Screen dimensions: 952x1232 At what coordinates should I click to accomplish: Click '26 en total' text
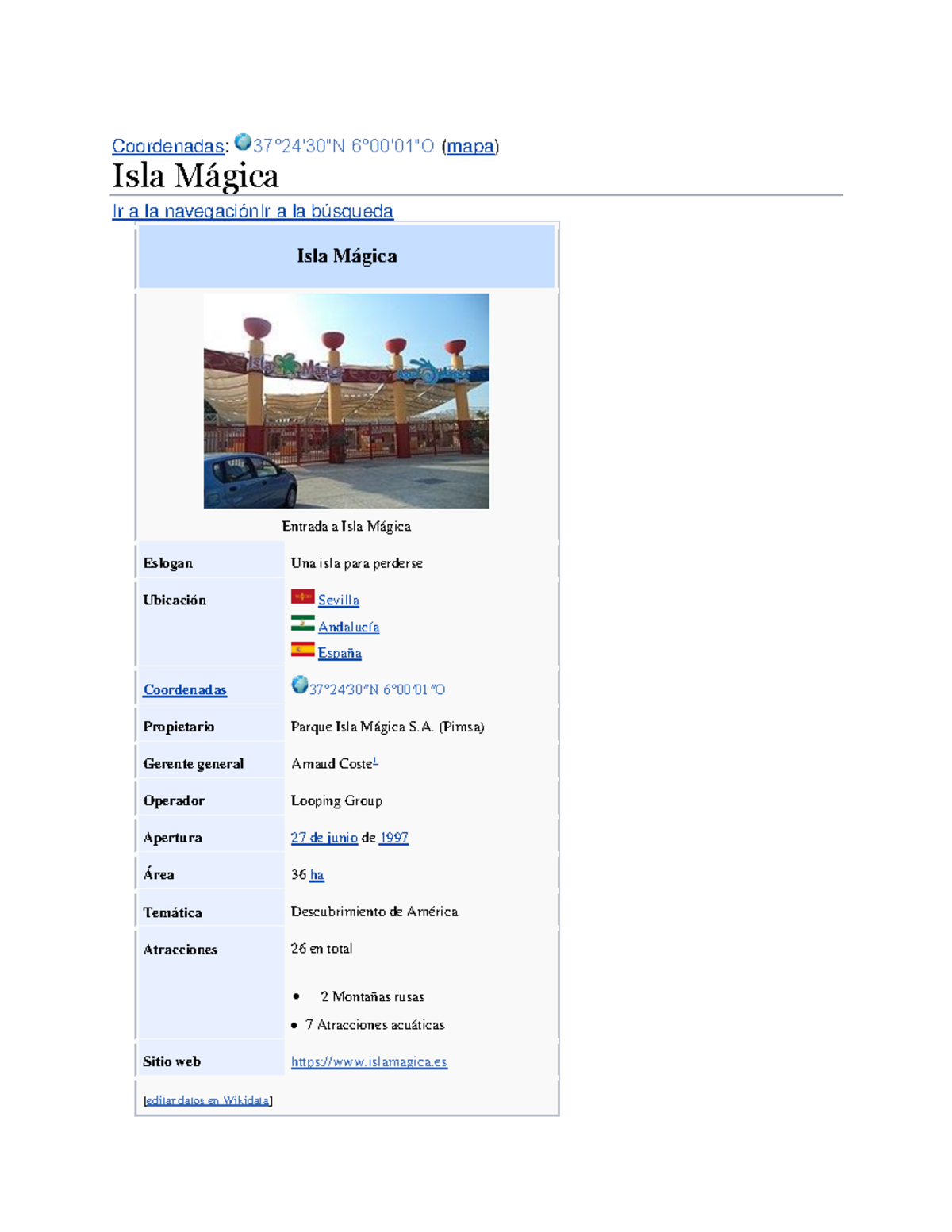pos(322,949)
